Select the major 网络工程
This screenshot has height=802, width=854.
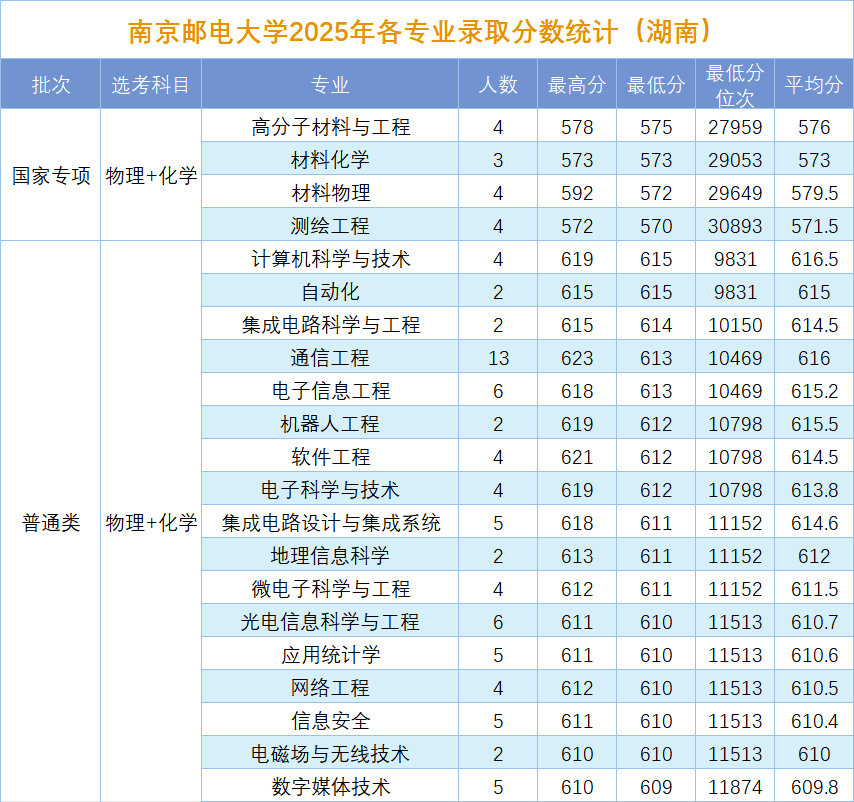330,687
